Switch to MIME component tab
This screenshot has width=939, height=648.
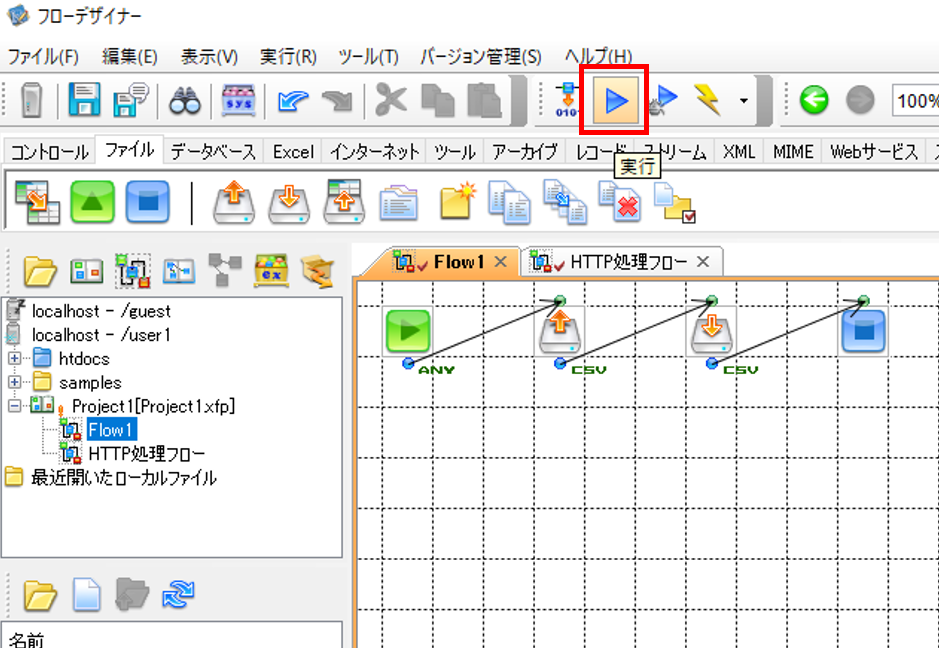(x=792, y=152)
